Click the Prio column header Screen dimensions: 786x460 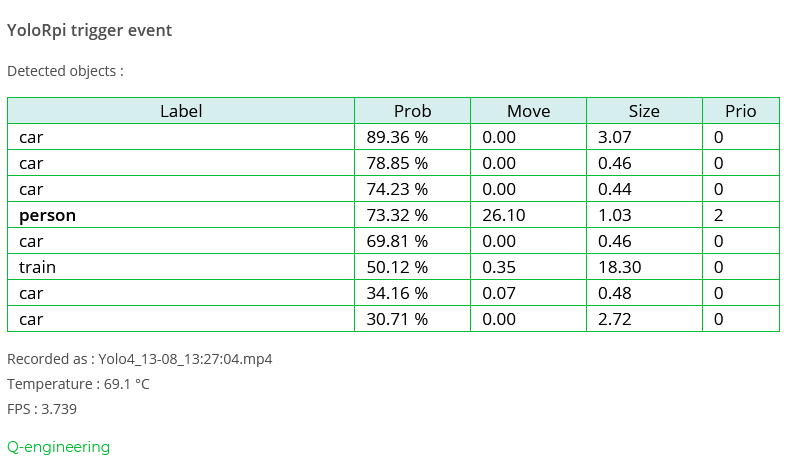pyautogui.click(x=740, y=111)
